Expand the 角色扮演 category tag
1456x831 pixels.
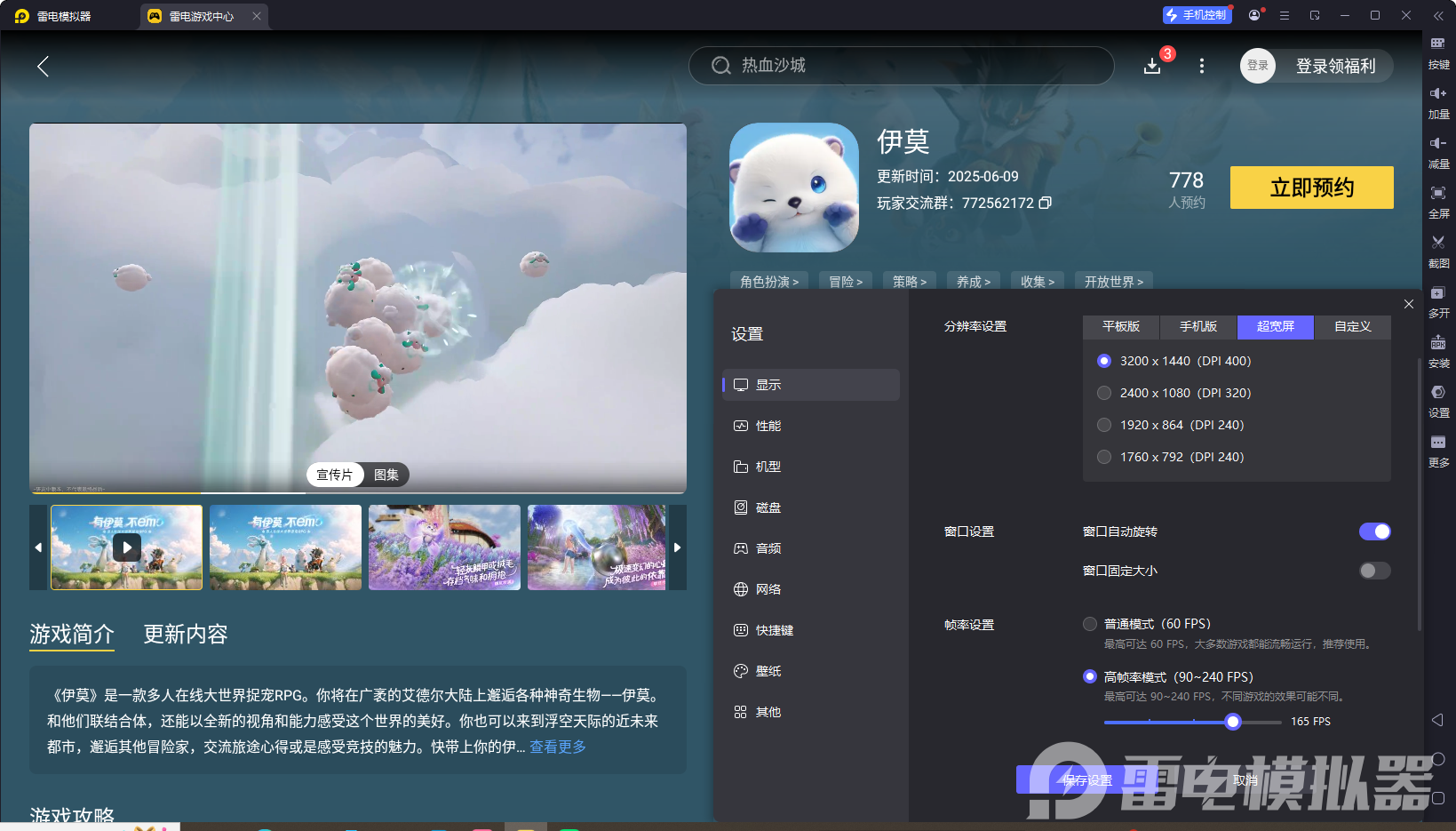tap(768, 281)
